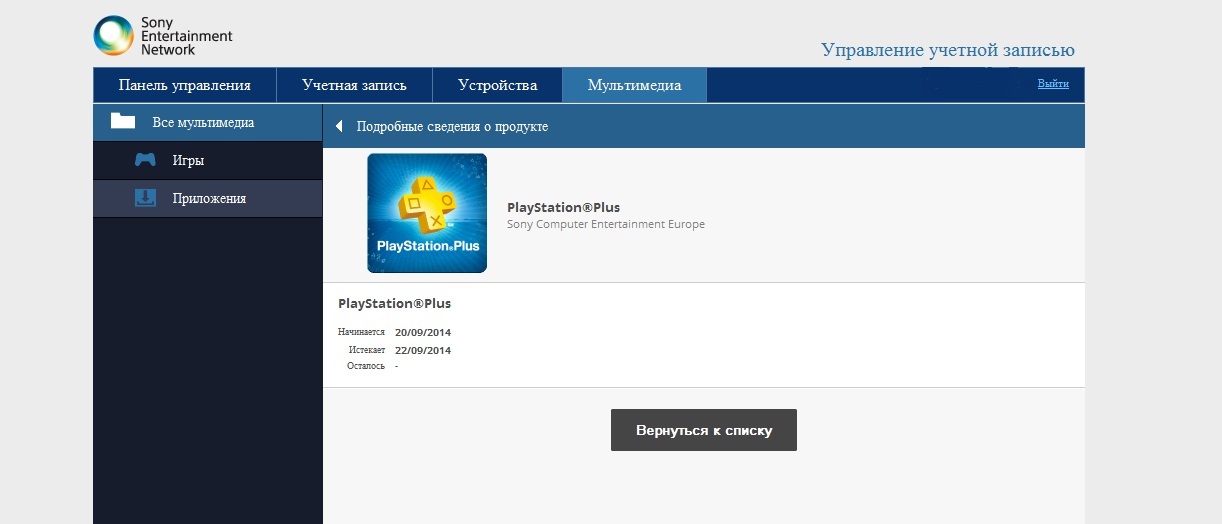The width and height of the screenshot is (1222, 524).
Task: Open the Панель управления tab
Action: pyautogui.click(x=184, y=85)
